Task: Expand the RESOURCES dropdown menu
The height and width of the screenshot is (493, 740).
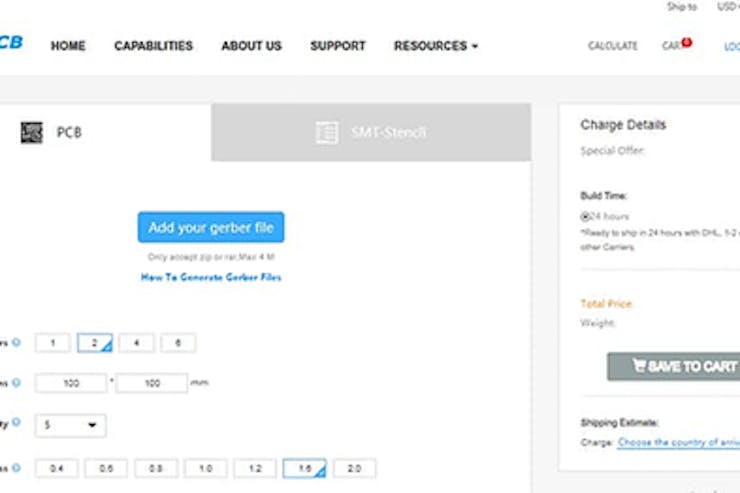Action: (436, 46)
